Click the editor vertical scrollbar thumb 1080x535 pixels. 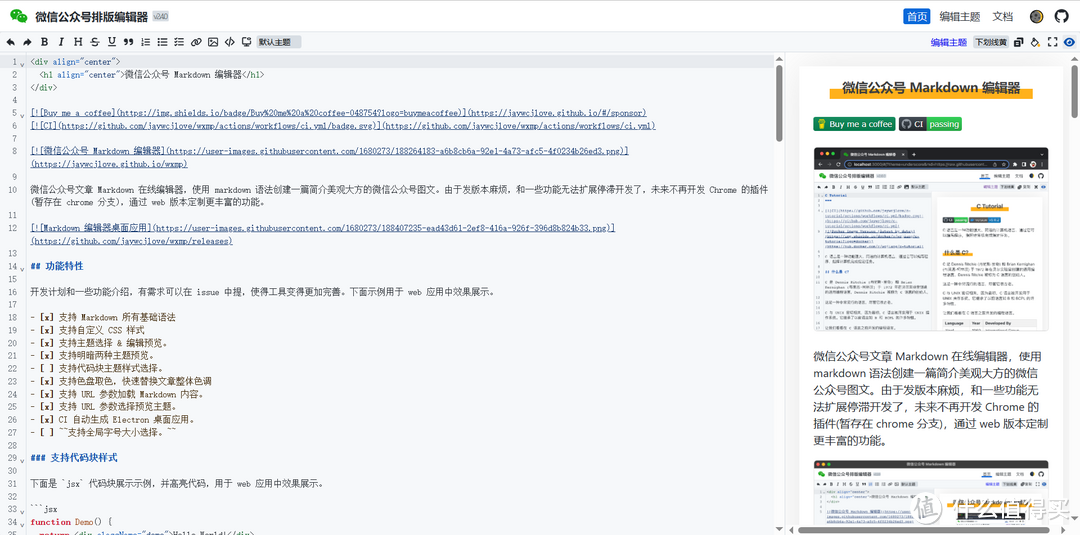[779, 103]
